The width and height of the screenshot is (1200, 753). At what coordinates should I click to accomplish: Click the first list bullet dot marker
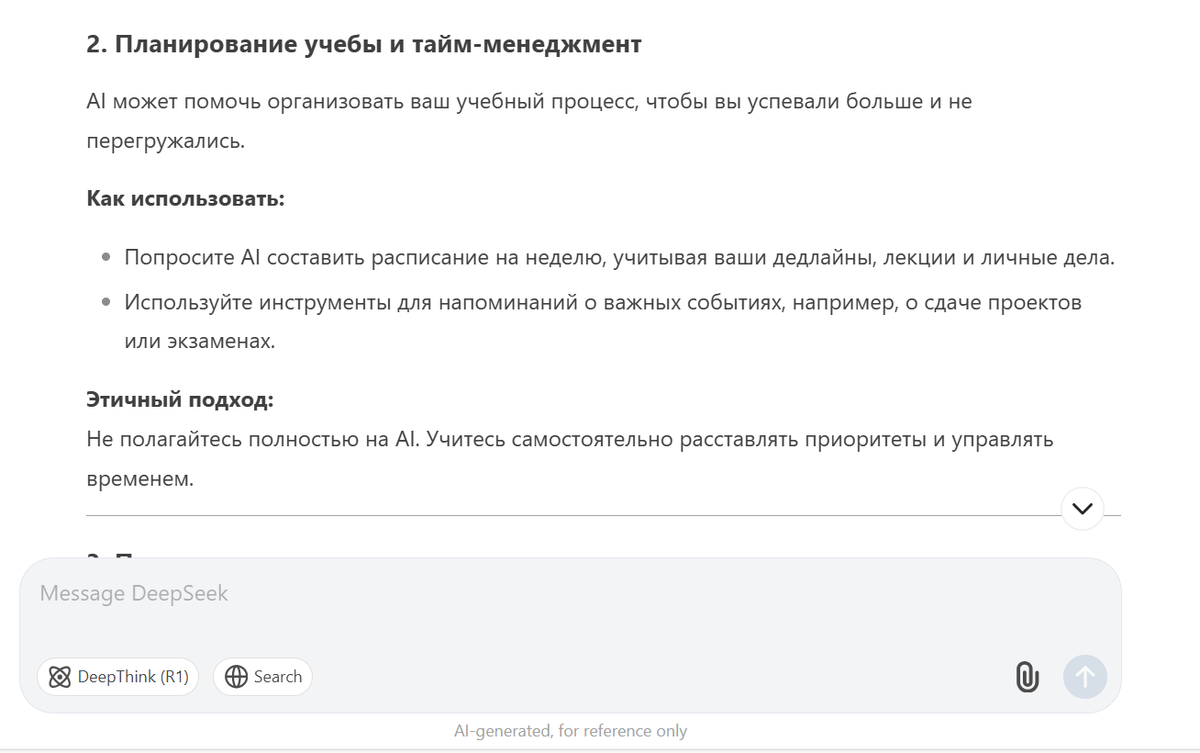(x=106, y=258)
